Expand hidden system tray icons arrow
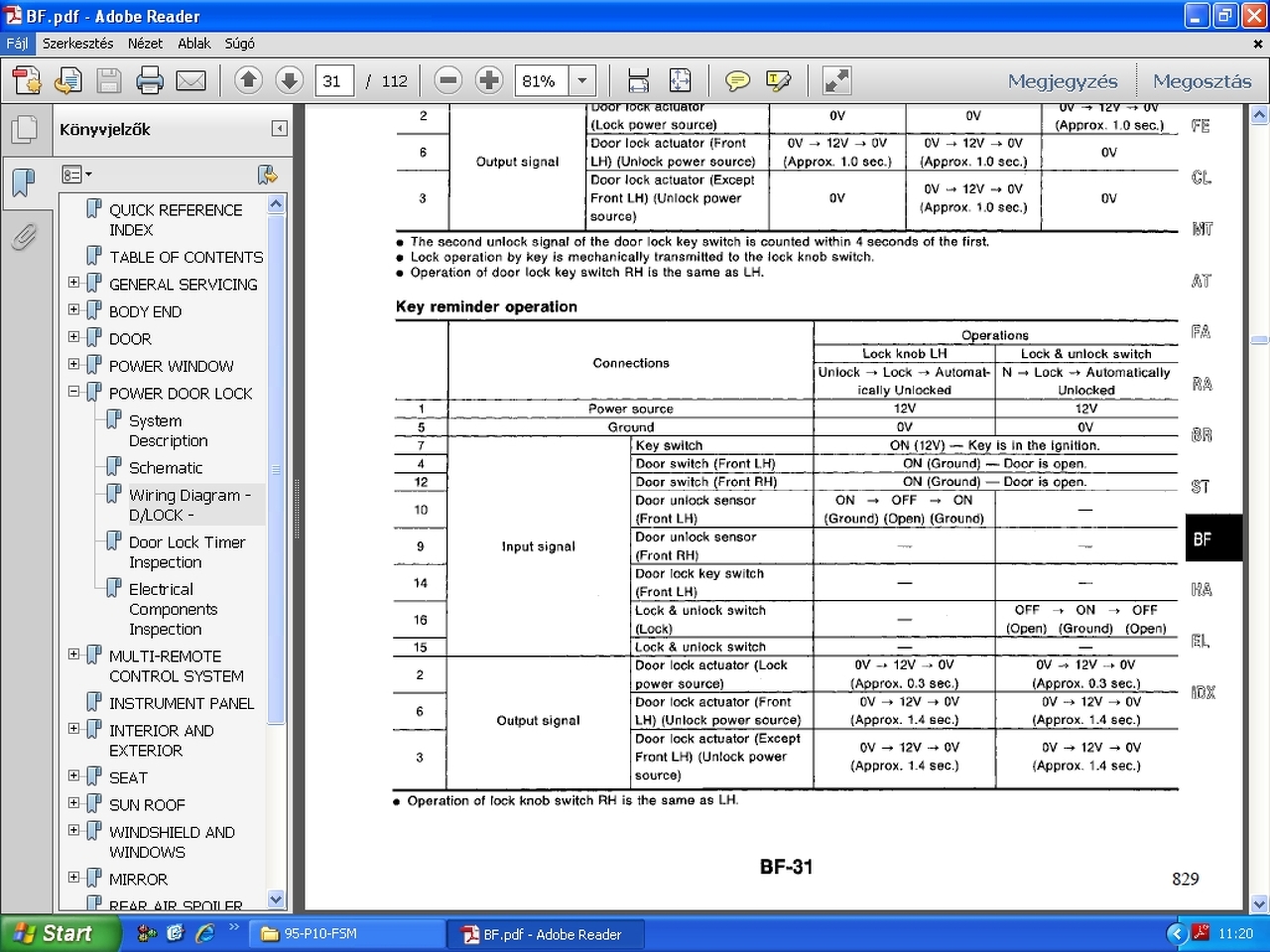This screenshot has height=952, width=1270. tap(1176, 933)
